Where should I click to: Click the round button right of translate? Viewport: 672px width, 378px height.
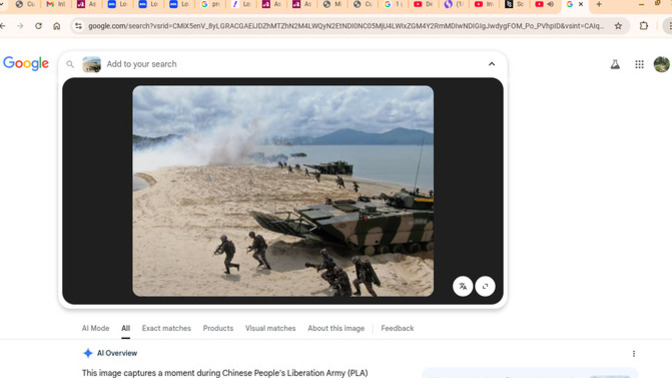485,286
